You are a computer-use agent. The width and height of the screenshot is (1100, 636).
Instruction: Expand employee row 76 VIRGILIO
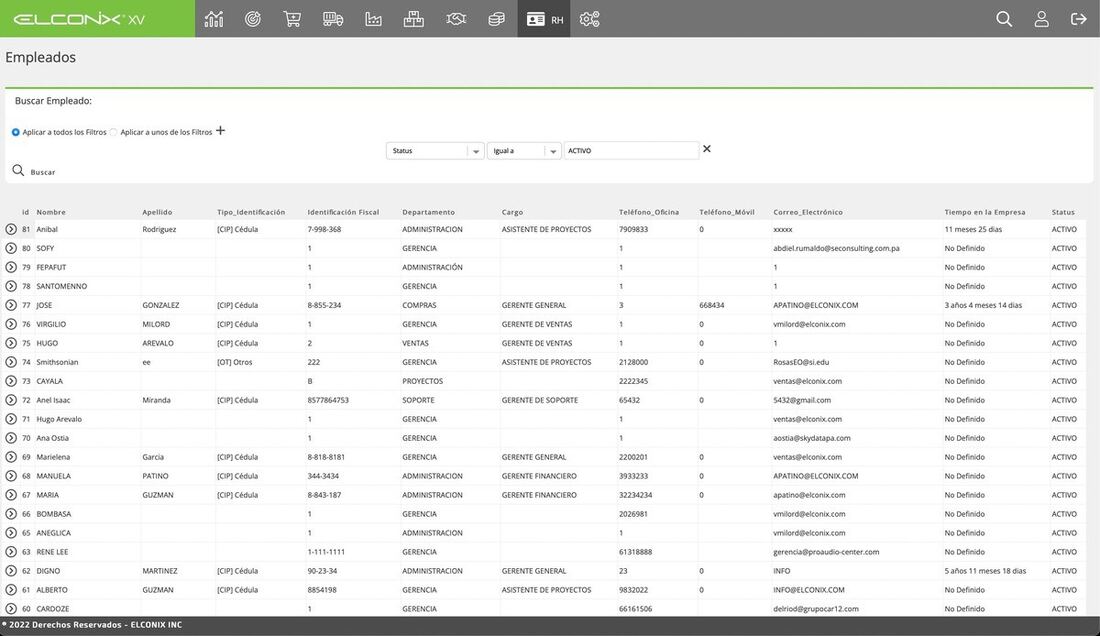click(11, 324)
